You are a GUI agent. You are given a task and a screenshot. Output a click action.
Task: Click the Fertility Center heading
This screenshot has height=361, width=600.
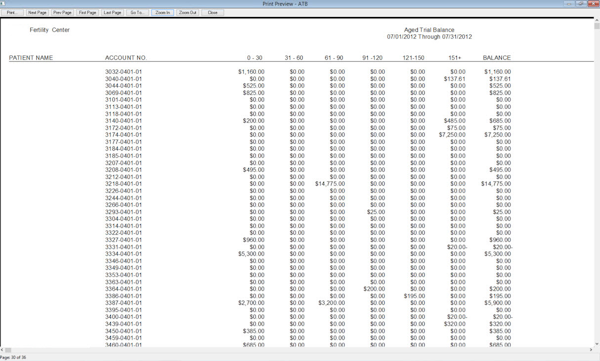point(50,30)
